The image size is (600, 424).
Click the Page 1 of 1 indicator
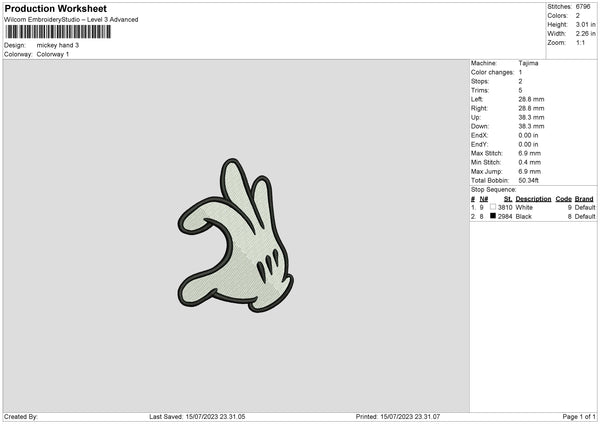579,417
